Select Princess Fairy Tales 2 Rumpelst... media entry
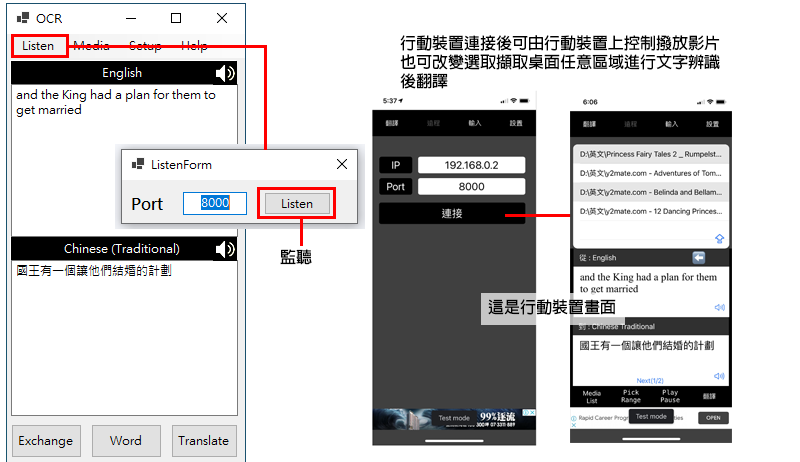 [x=651, y=154]
